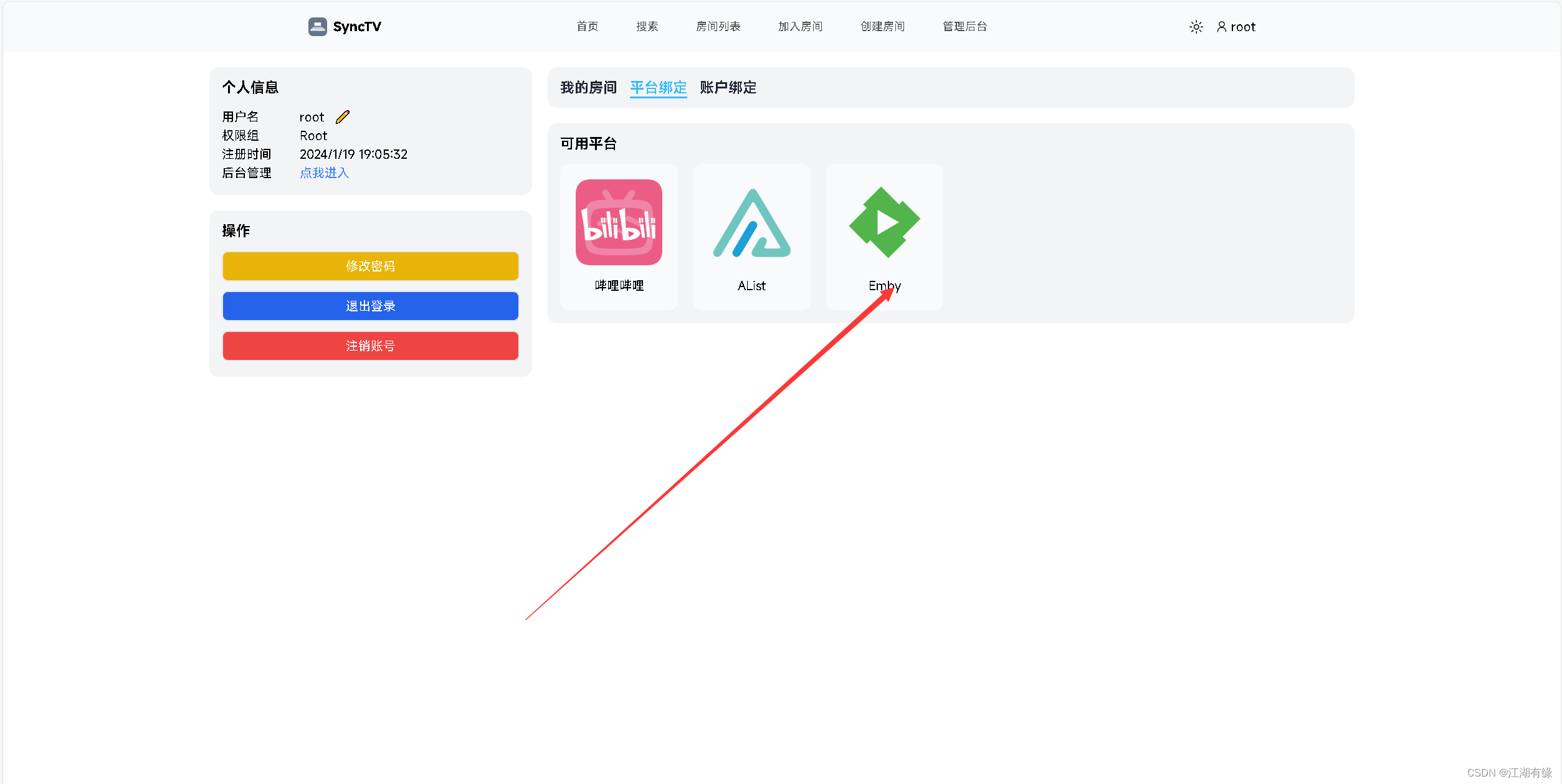Open the root user profile icon

coord(1221,27)
